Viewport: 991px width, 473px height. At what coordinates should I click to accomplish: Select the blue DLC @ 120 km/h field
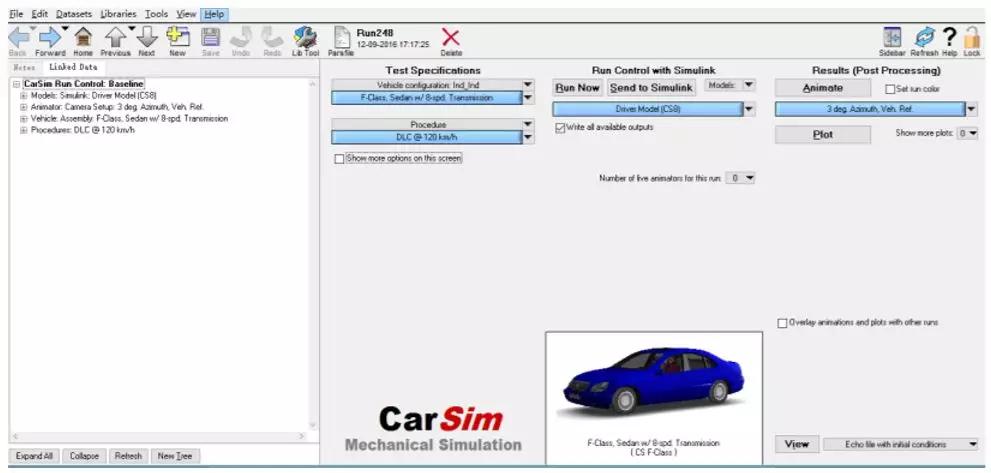point(427,138)
